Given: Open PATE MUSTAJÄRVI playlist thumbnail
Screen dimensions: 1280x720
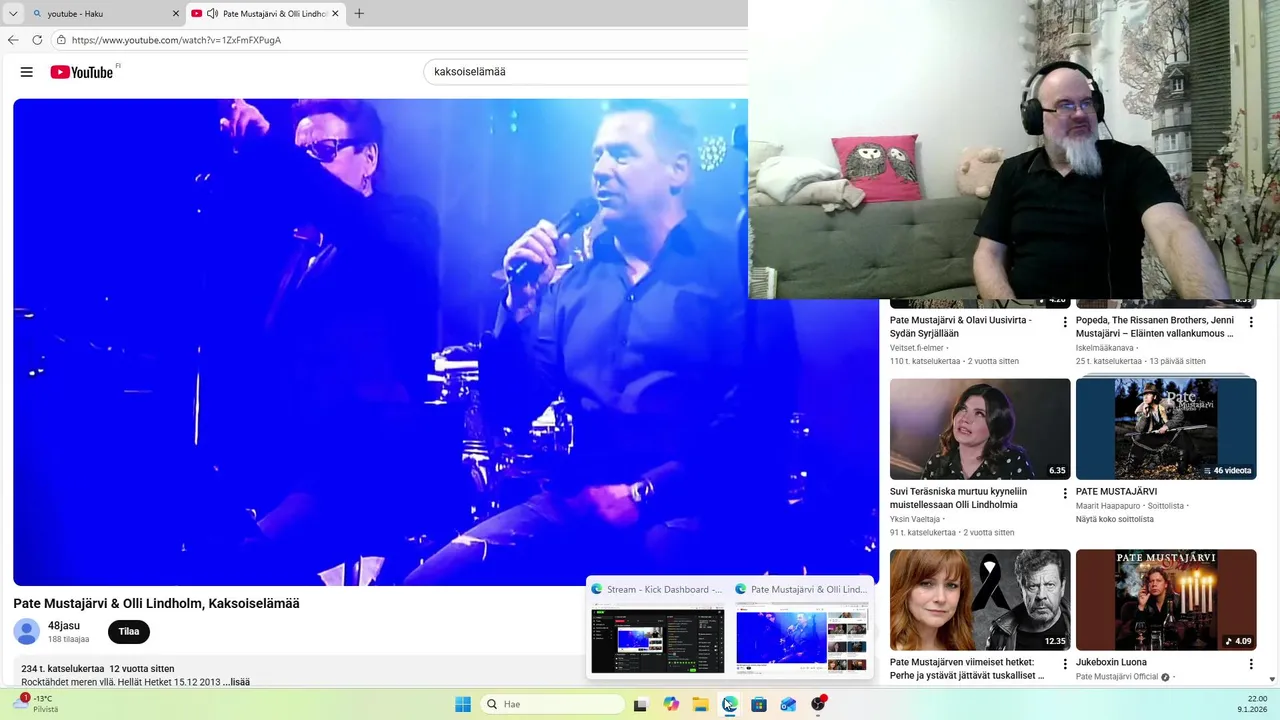Looking at the screenshot, I should click(1166, 429).
